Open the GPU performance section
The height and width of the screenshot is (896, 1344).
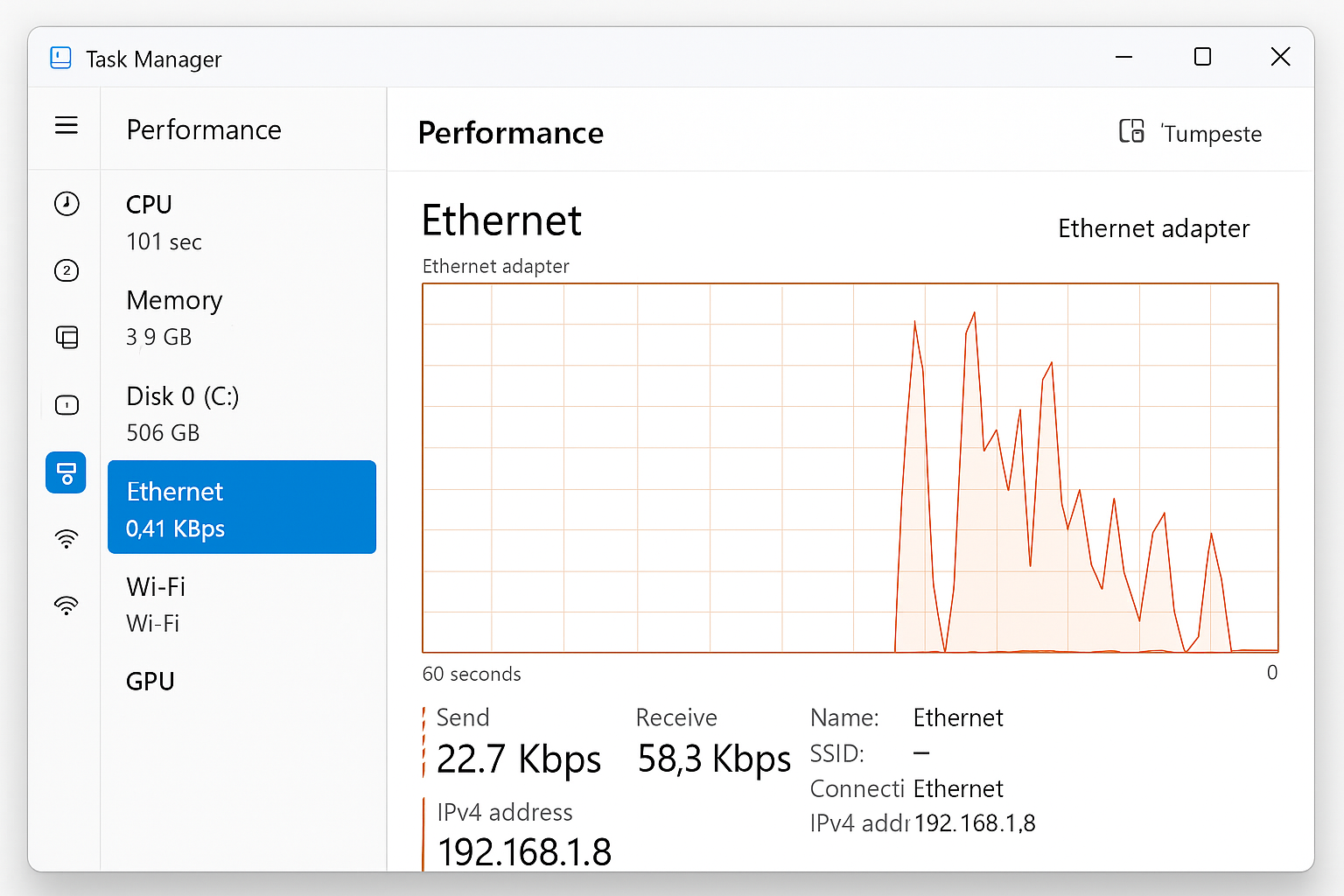(x=150, y=681)
